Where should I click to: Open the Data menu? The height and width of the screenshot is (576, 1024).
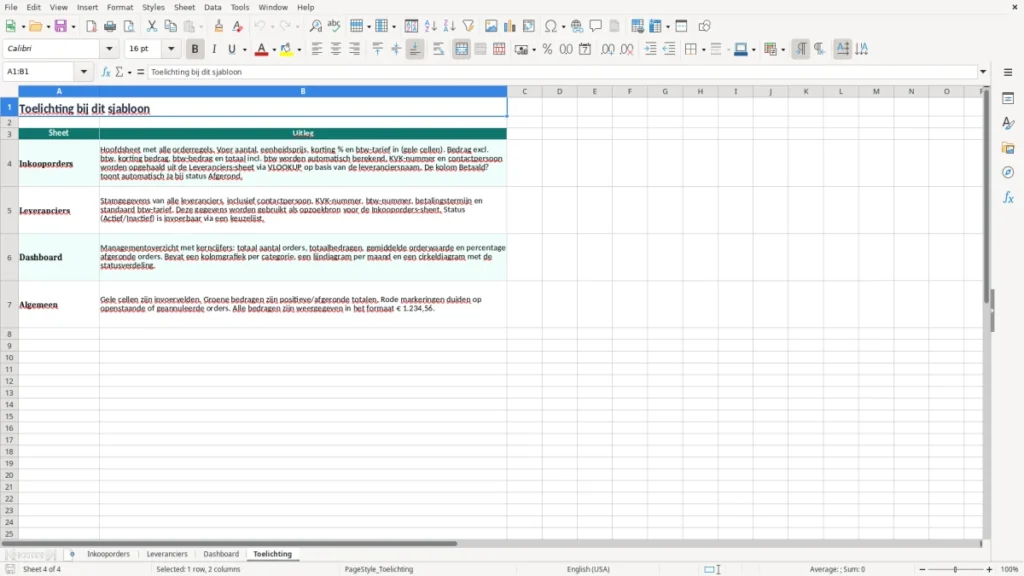pyautogui.click(x=213, y=7)
